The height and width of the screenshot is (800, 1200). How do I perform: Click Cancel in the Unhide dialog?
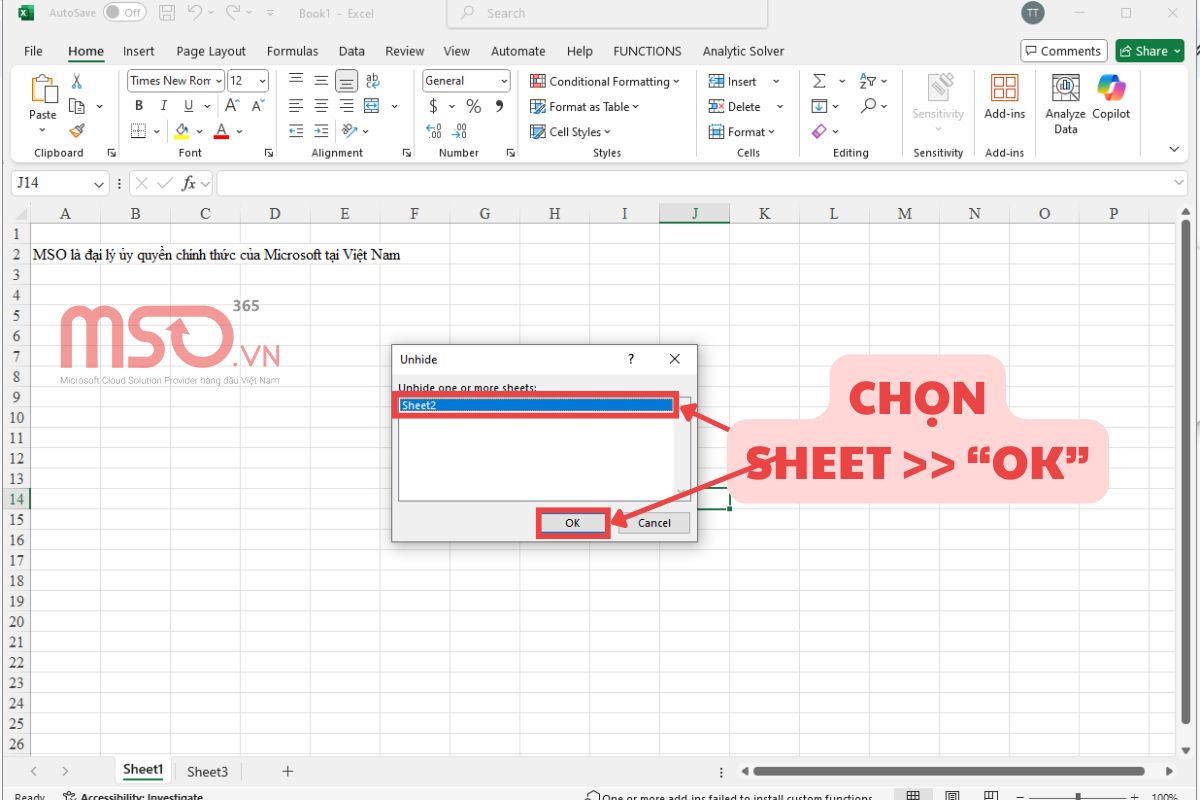(654, 523)
